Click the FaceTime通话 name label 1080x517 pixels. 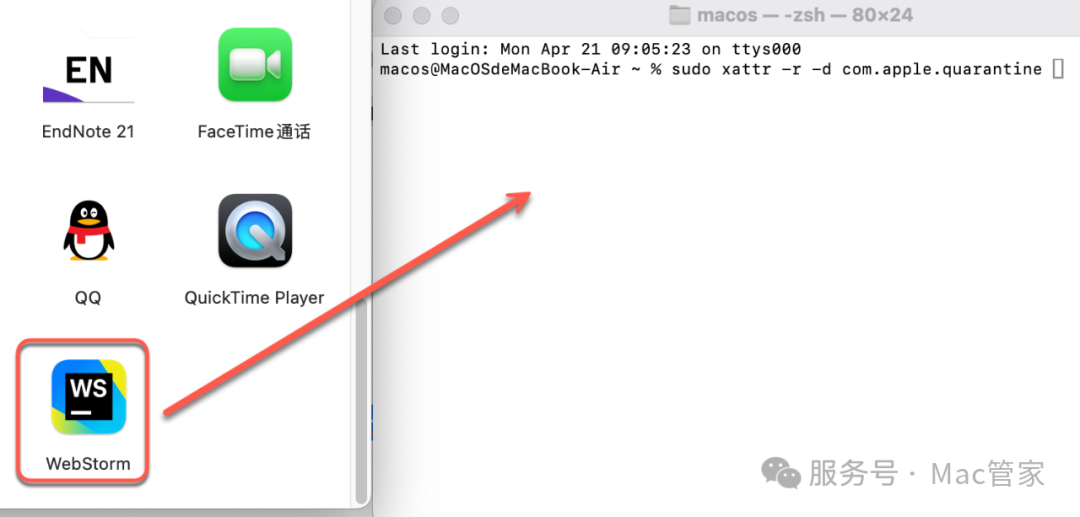(x=254, y=131)
